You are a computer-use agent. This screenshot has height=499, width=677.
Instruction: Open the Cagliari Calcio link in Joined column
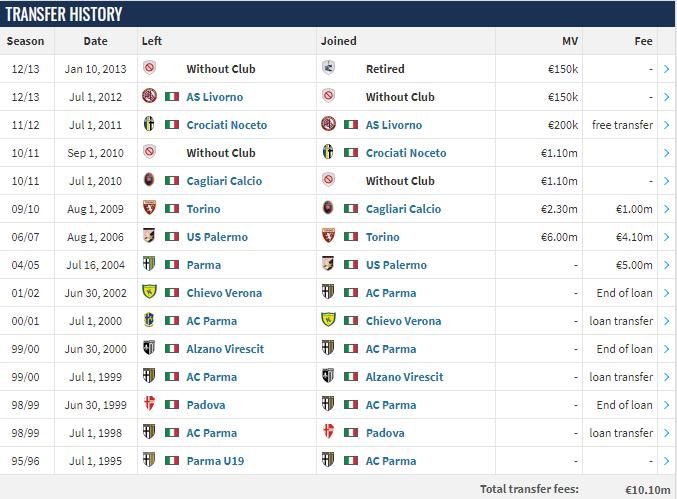403,209
